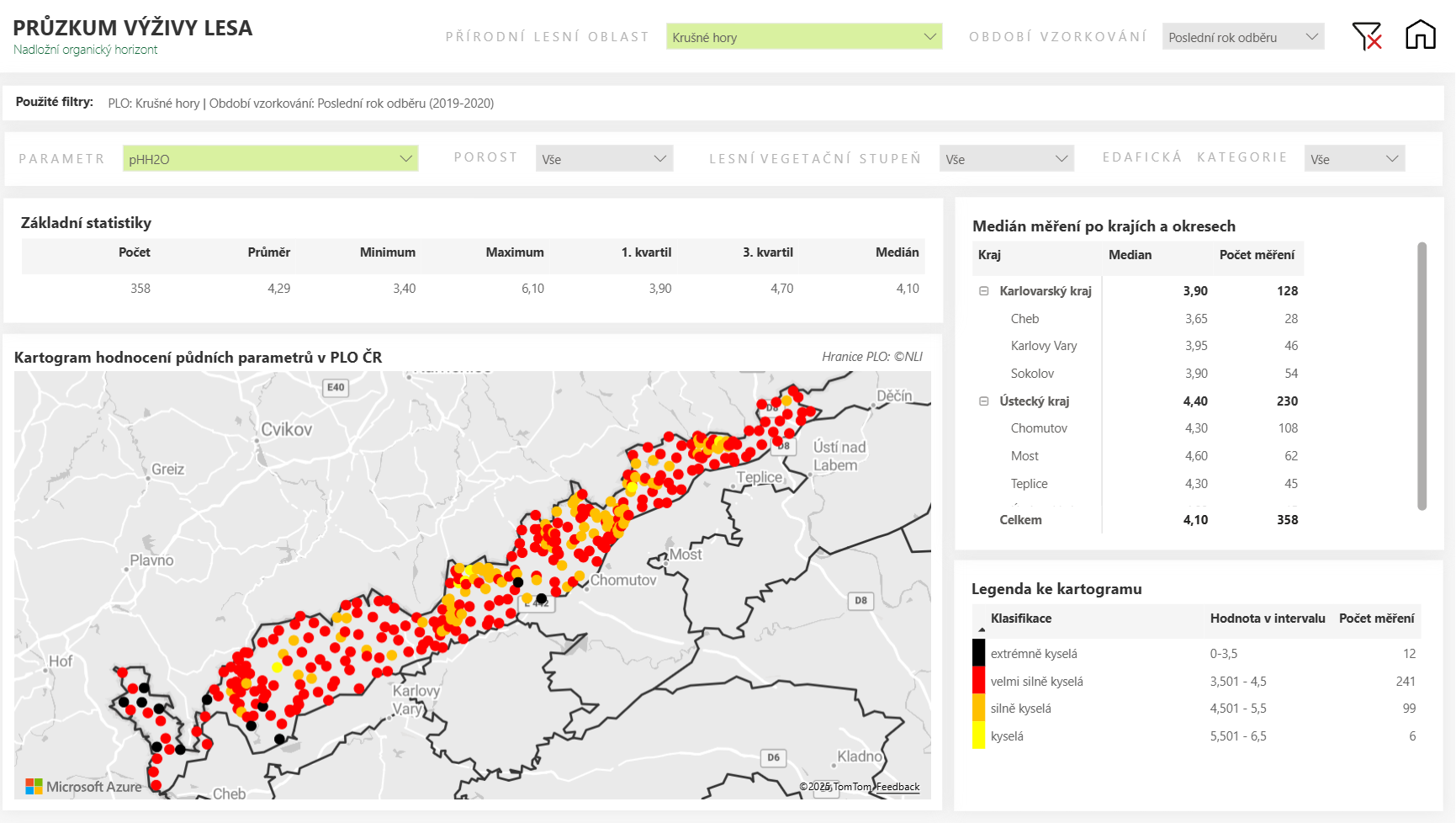This screenshot has width=1456, height=823.
Task: Click the D8 road marker on map
Action: (x=860, y=601)
